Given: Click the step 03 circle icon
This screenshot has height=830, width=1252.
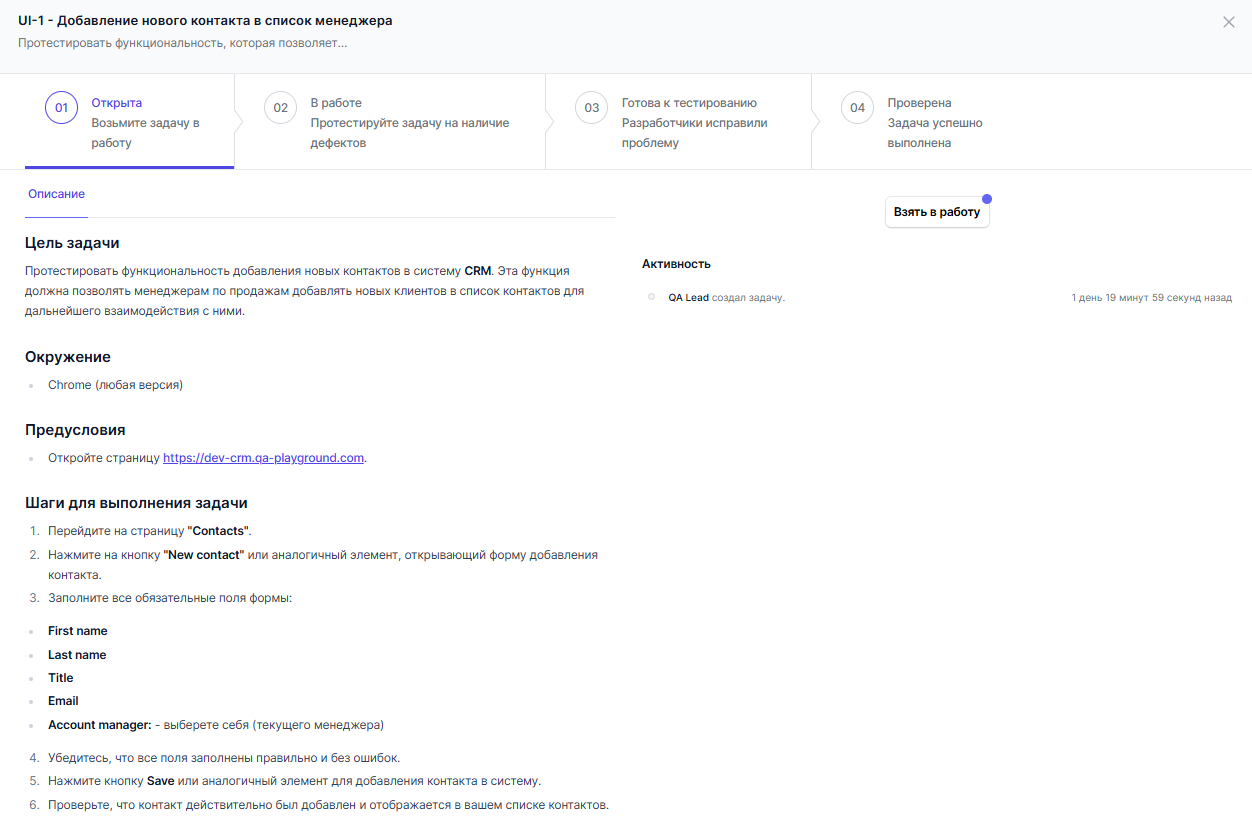Looking at the screenshot, I should pos(590,107).
